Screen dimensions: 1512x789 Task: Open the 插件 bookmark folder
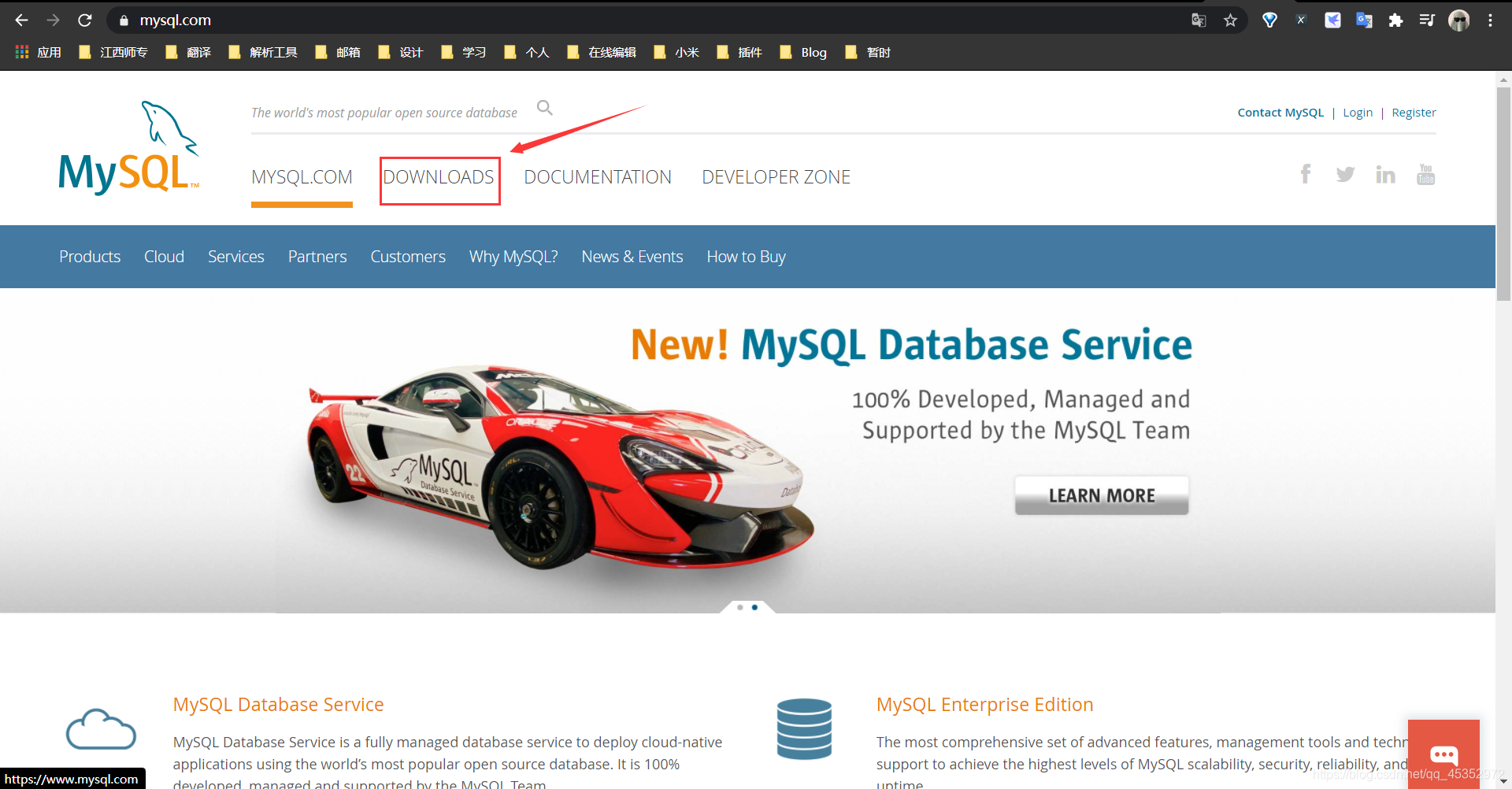tap(739, 52)
